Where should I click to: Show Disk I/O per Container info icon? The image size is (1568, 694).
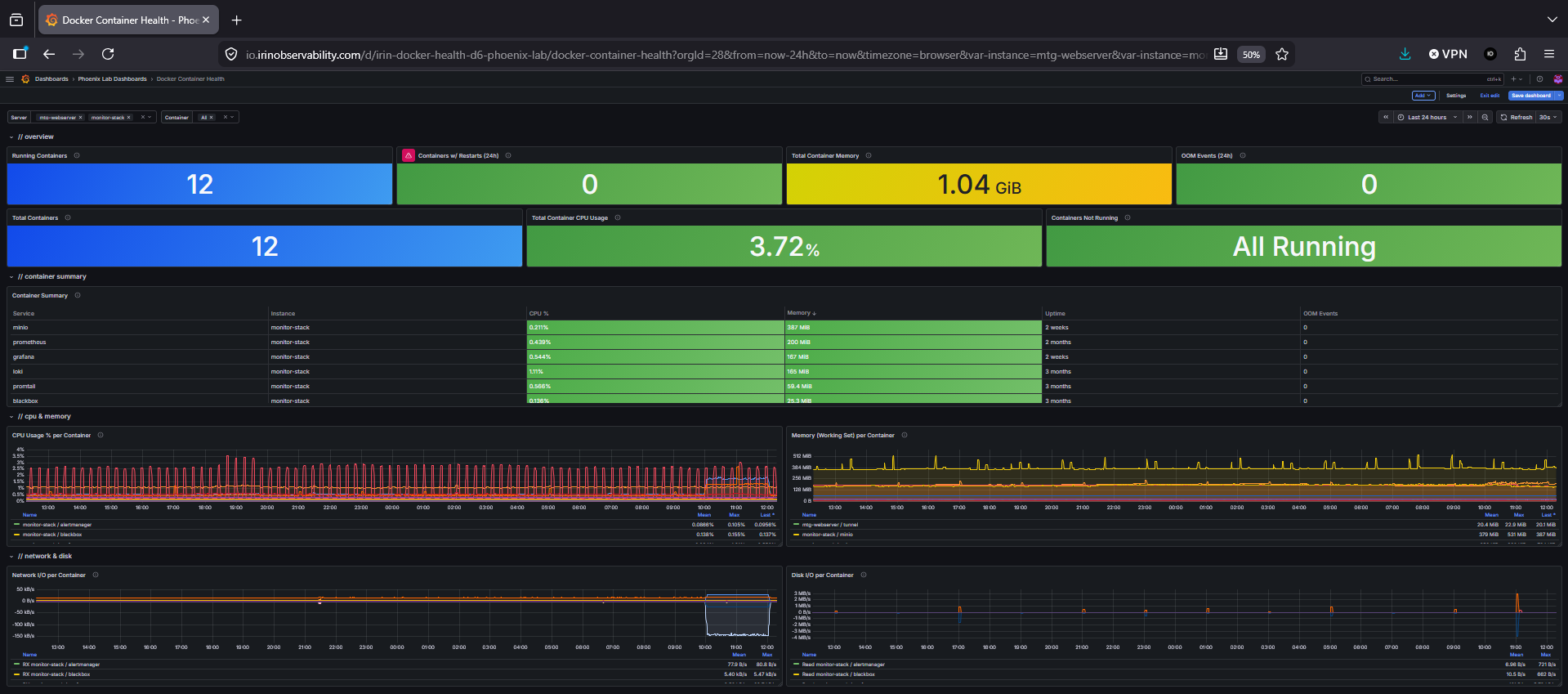[864, 575]
